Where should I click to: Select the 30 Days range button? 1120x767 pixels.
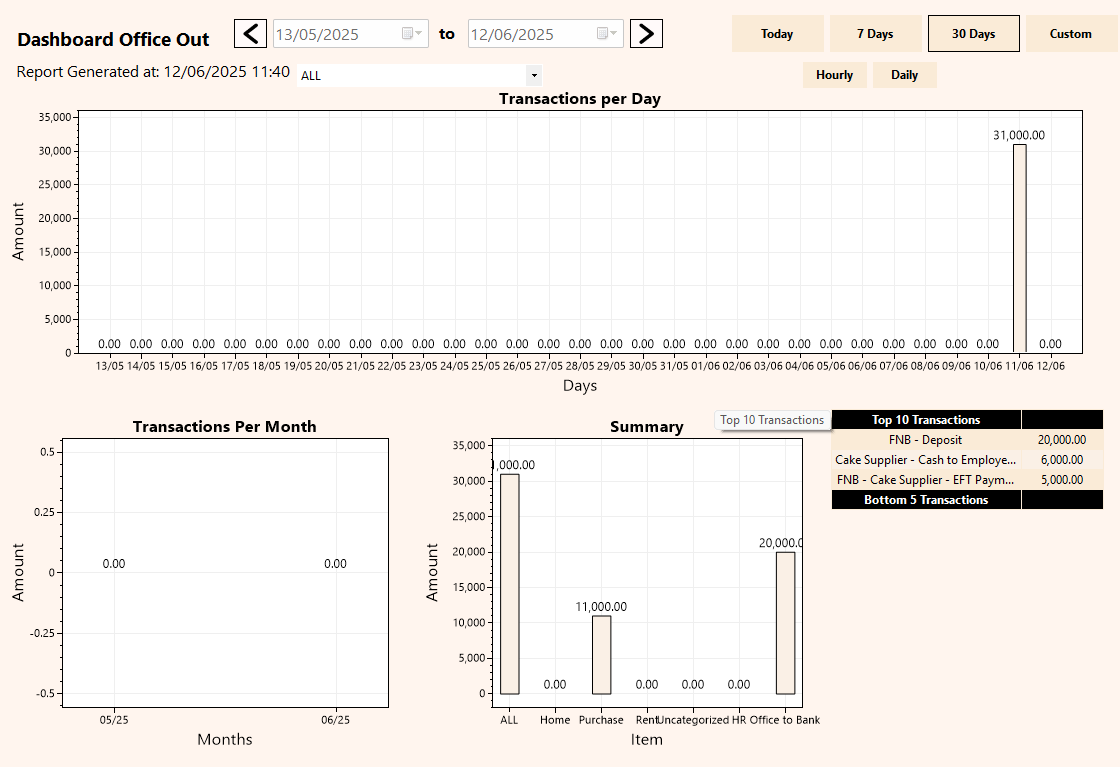coord(974,34)
